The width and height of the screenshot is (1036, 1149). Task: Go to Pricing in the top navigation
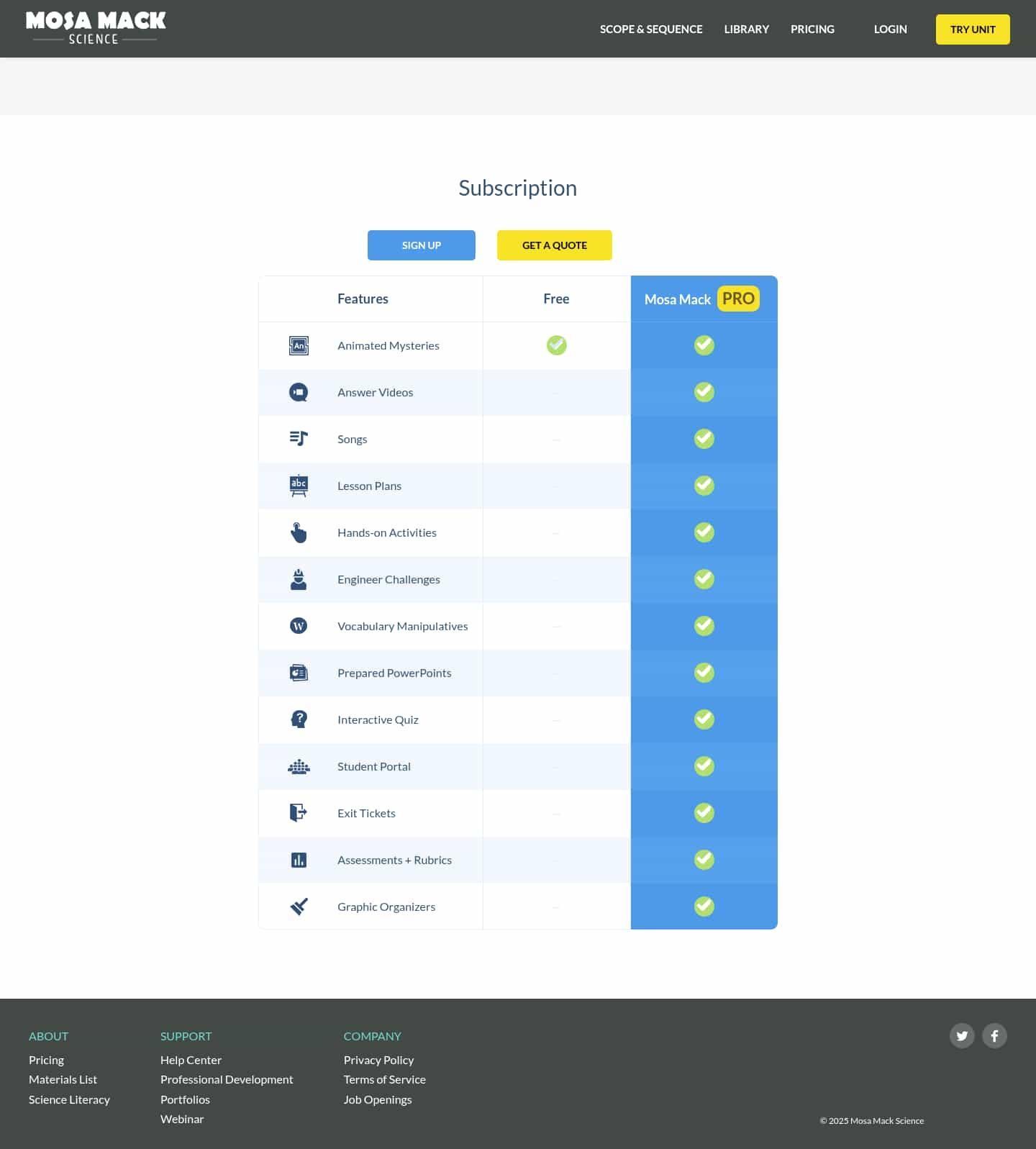pyautogui.click(x=812, y=29)
